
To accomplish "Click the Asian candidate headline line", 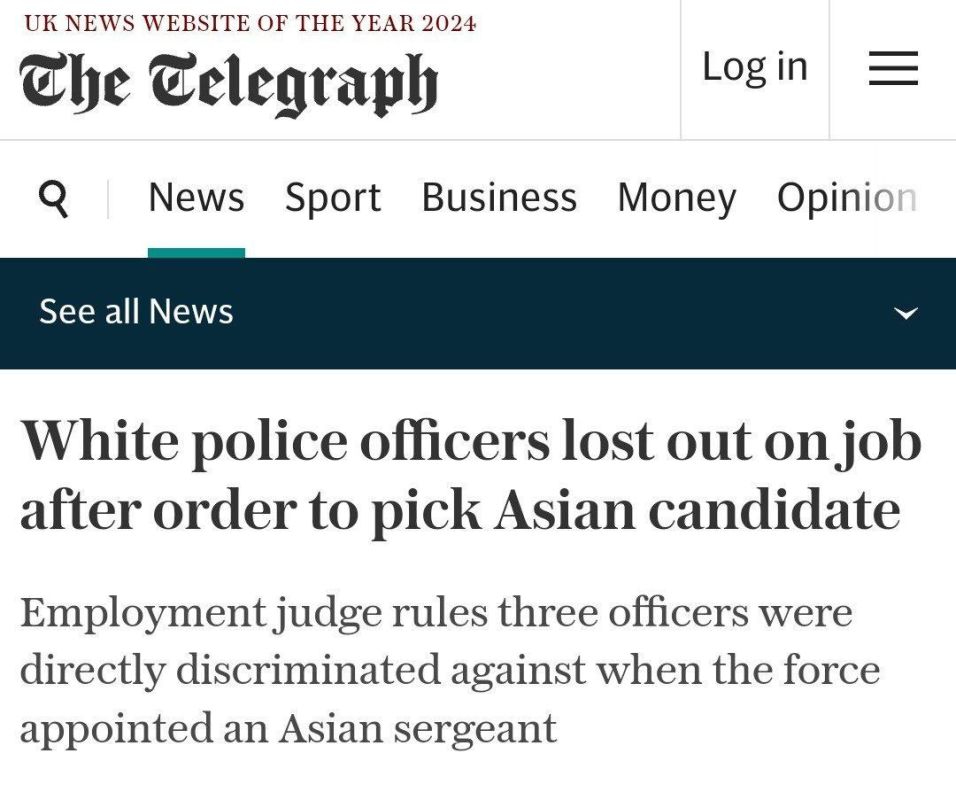I will coord(460,510).
